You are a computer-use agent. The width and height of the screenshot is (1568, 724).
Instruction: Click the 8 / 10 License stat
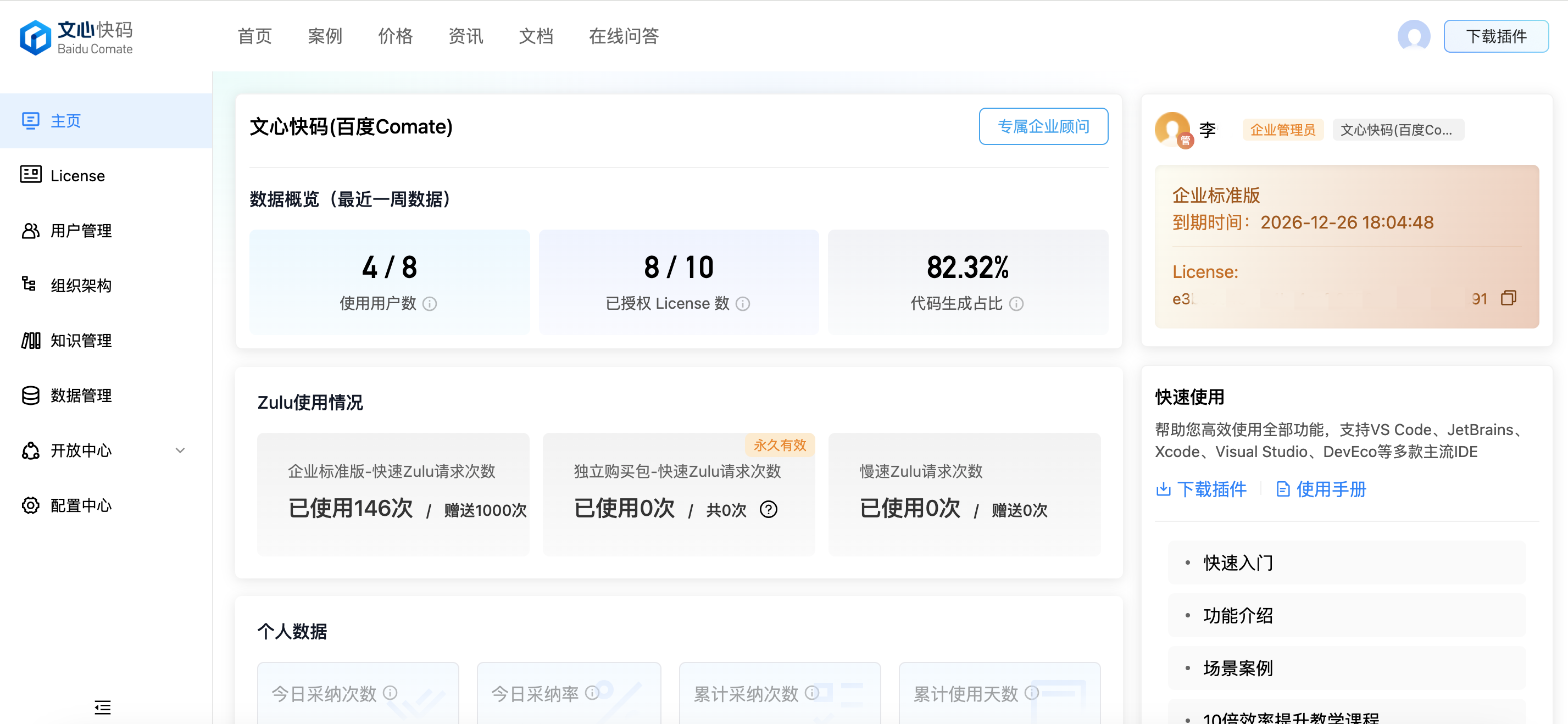click(679, 268)
